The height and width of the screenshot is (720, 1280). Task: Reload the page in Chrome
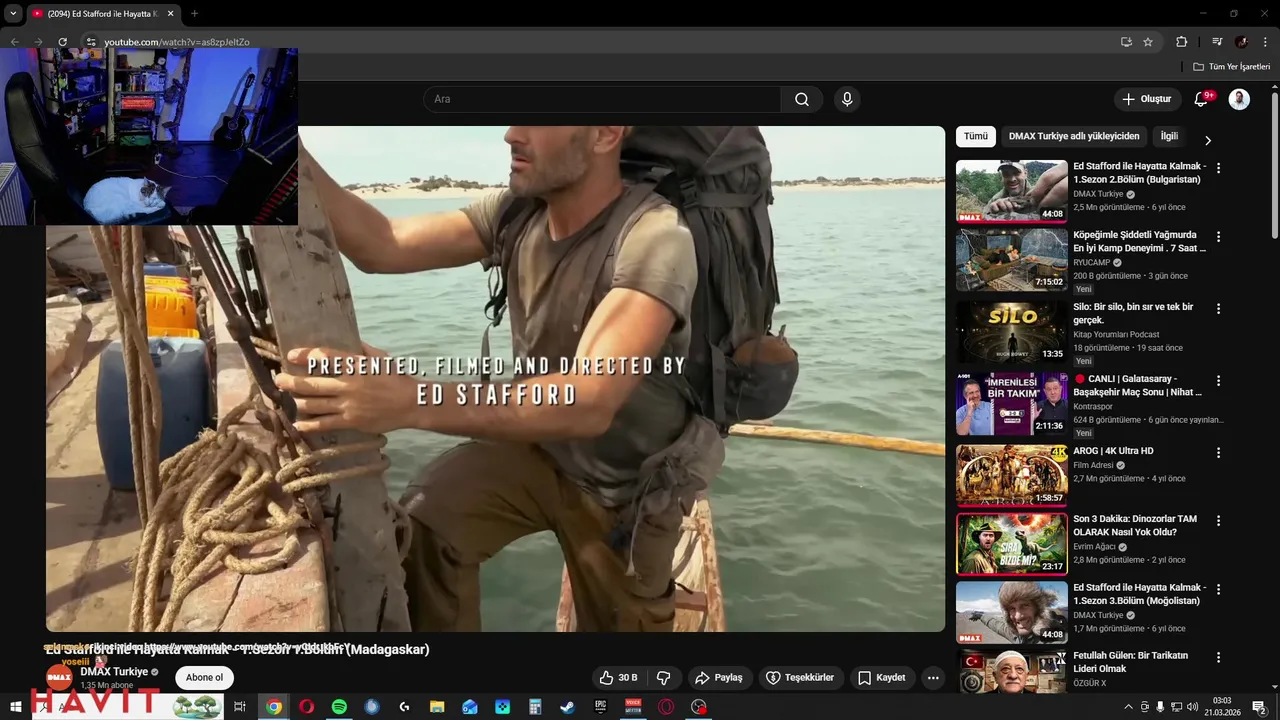(62, 42)
